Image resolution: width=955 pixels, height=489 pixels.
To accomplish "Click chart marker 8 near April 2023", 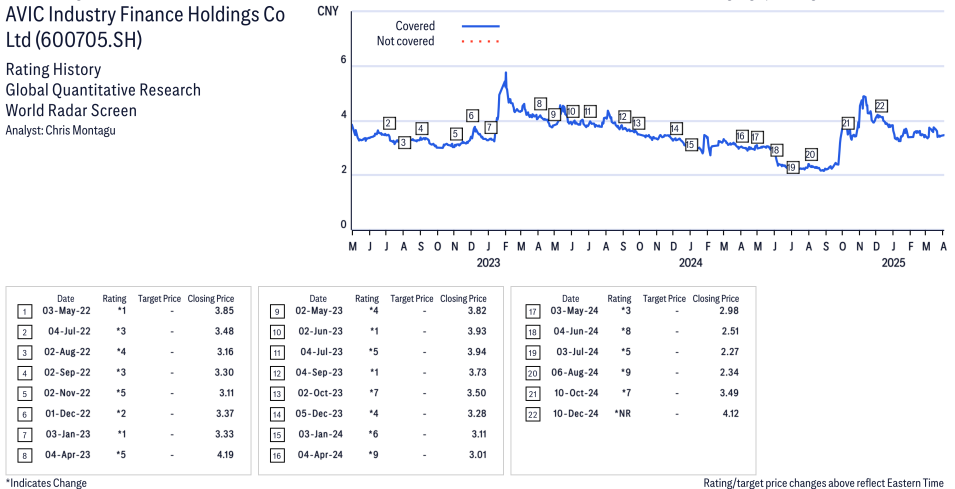I will (539, 104).
